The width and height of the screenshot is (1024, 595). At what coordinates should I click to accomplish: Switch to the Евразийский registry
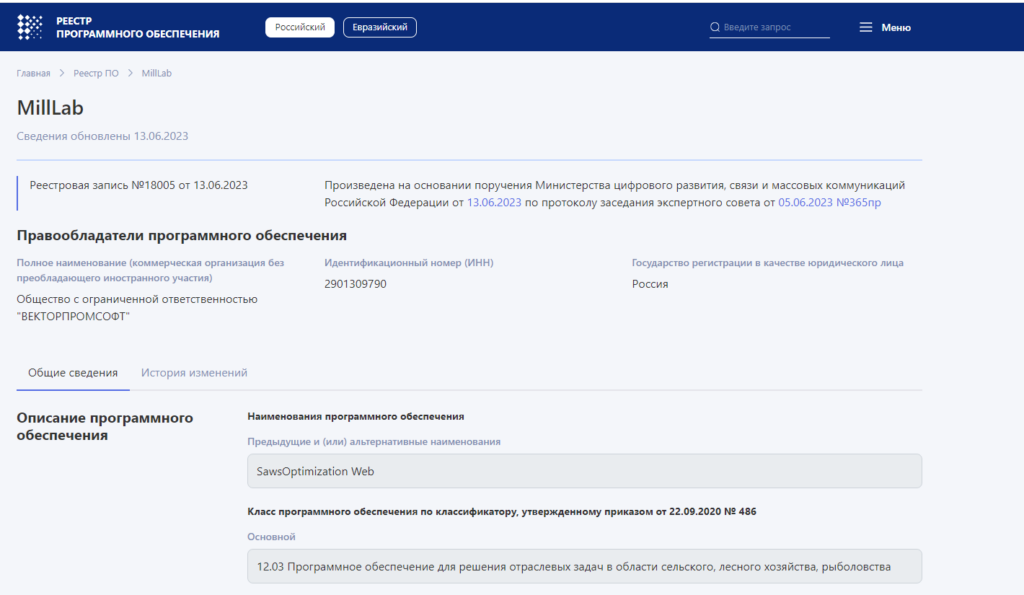click(379, 27)
